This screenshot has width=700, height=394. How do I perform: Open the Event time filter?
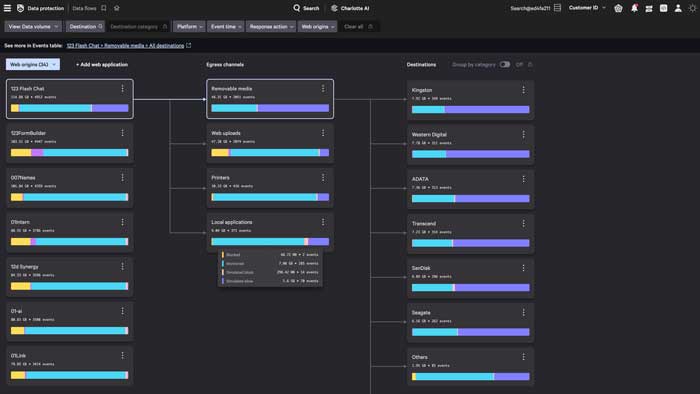click(x=226, y=27)
